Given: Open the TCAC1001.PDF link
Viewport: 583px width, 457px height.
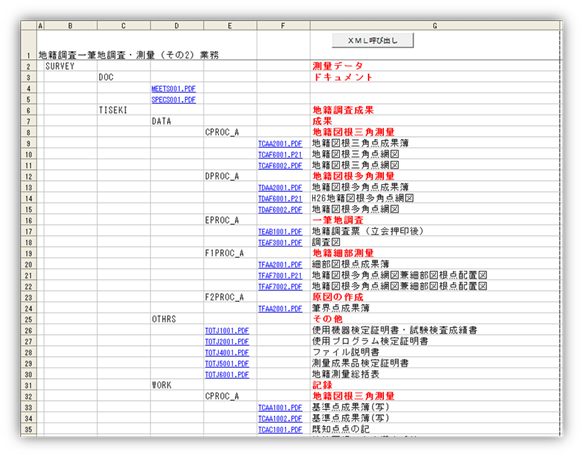Looking at the screenshot, I should coord(280,430).
